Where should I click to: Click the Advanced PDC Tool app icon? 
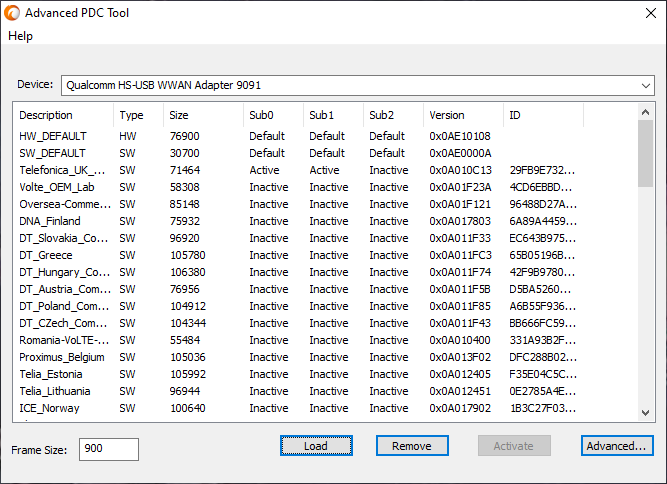pos(12,13)
